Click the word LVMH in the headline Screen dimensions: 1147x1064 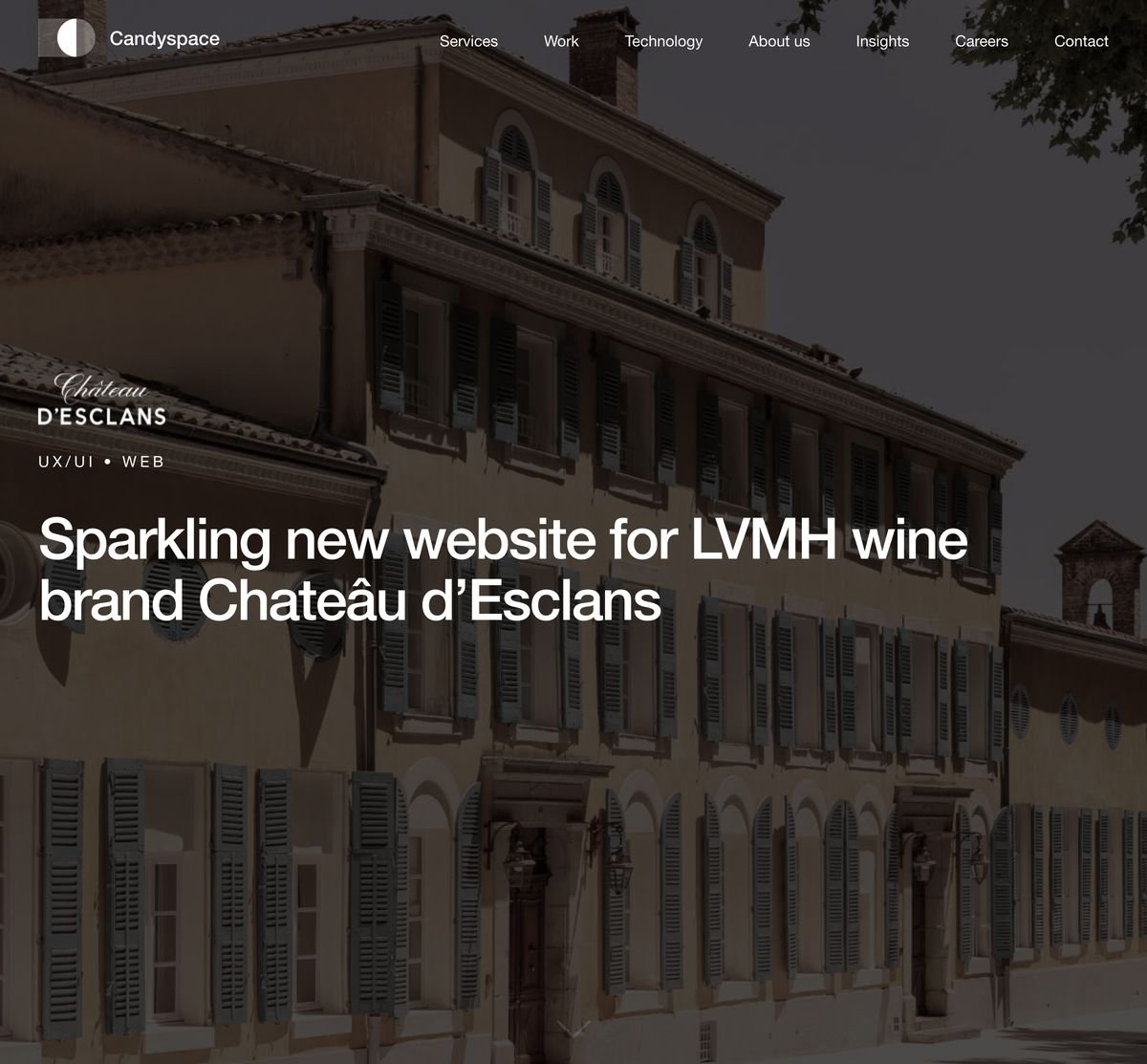point(763,539)
